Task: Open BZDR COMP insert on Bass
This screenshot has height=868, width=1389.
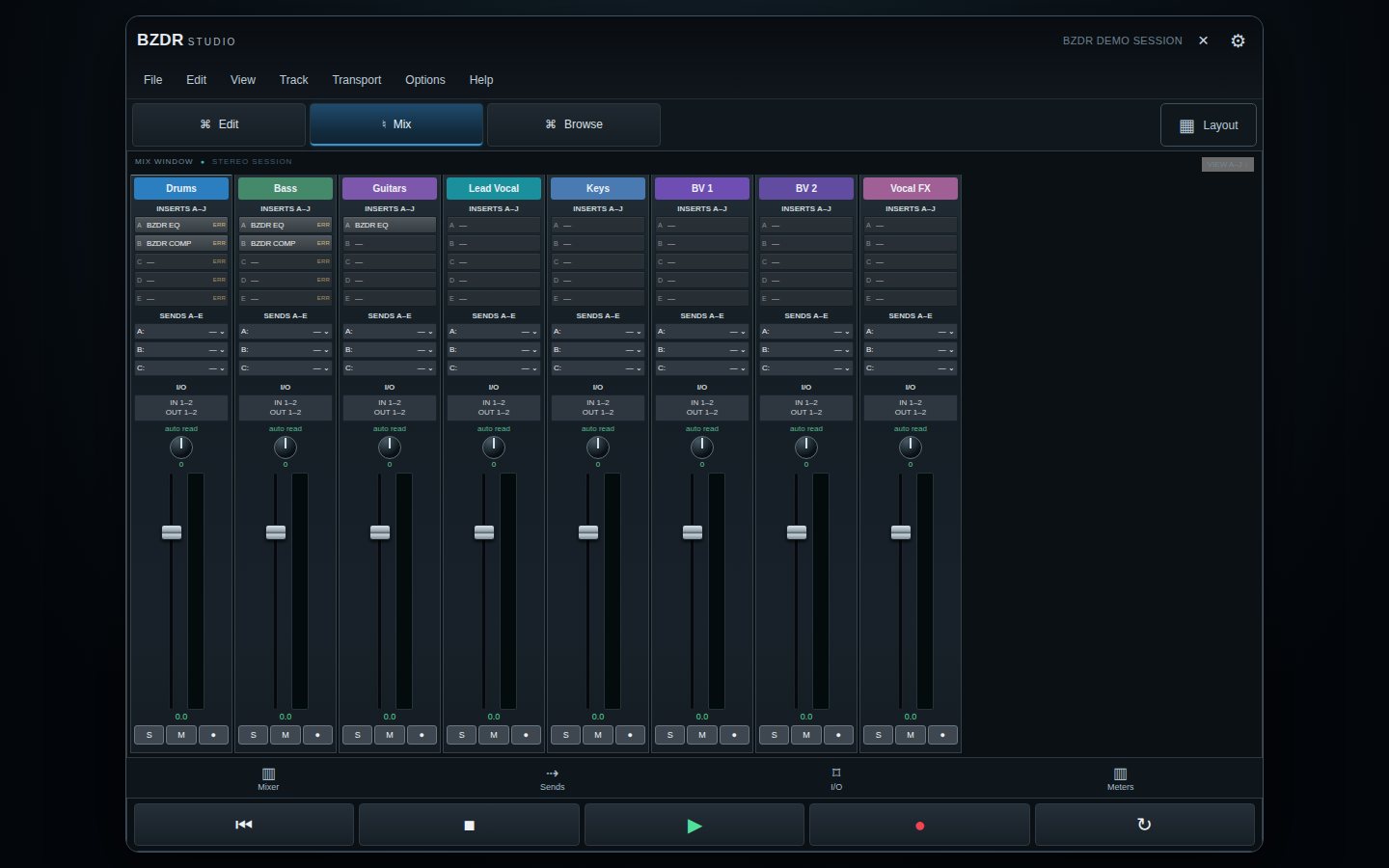Action: point(286,243)
